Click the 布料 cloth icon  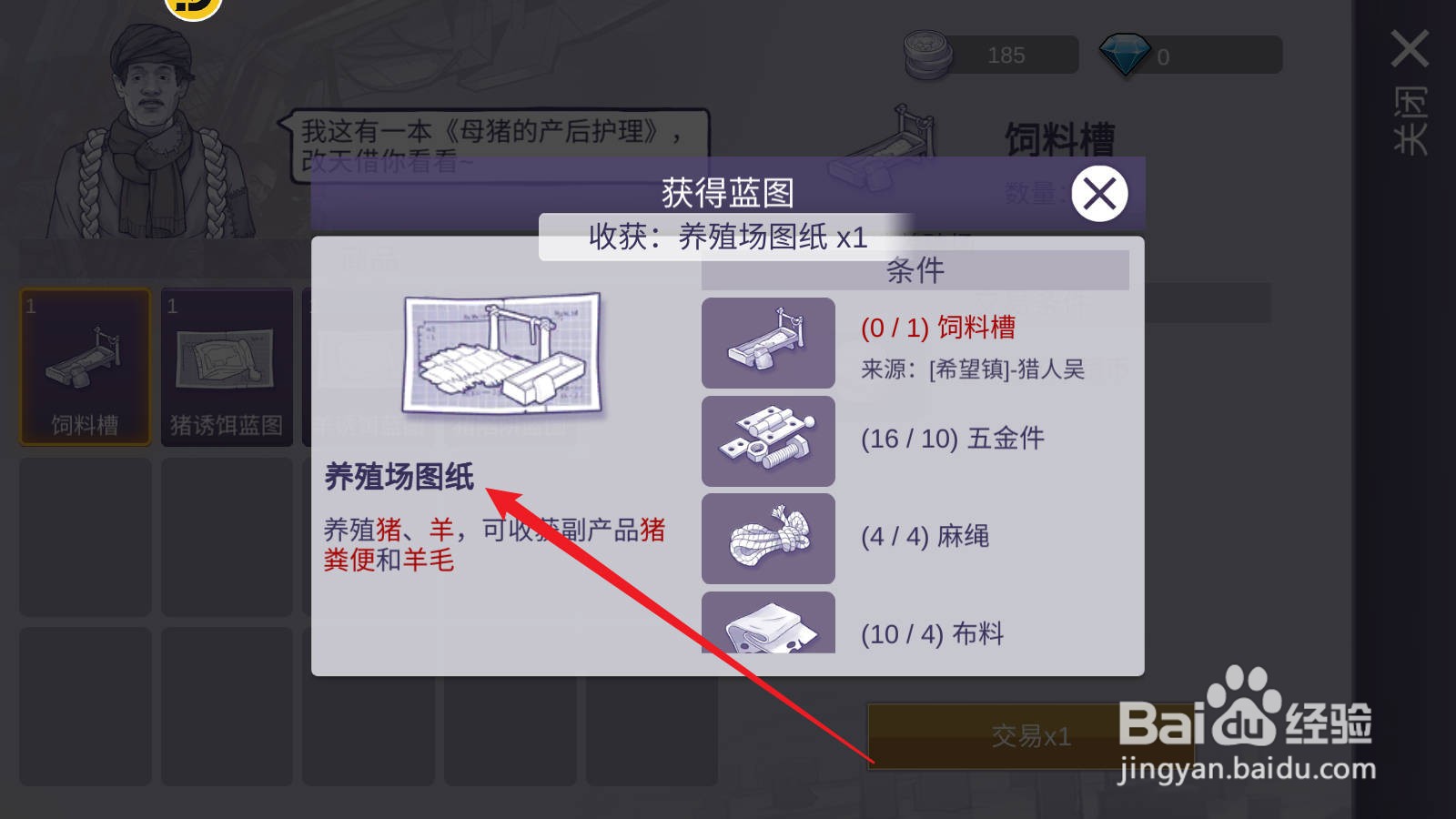pos(768,622)
